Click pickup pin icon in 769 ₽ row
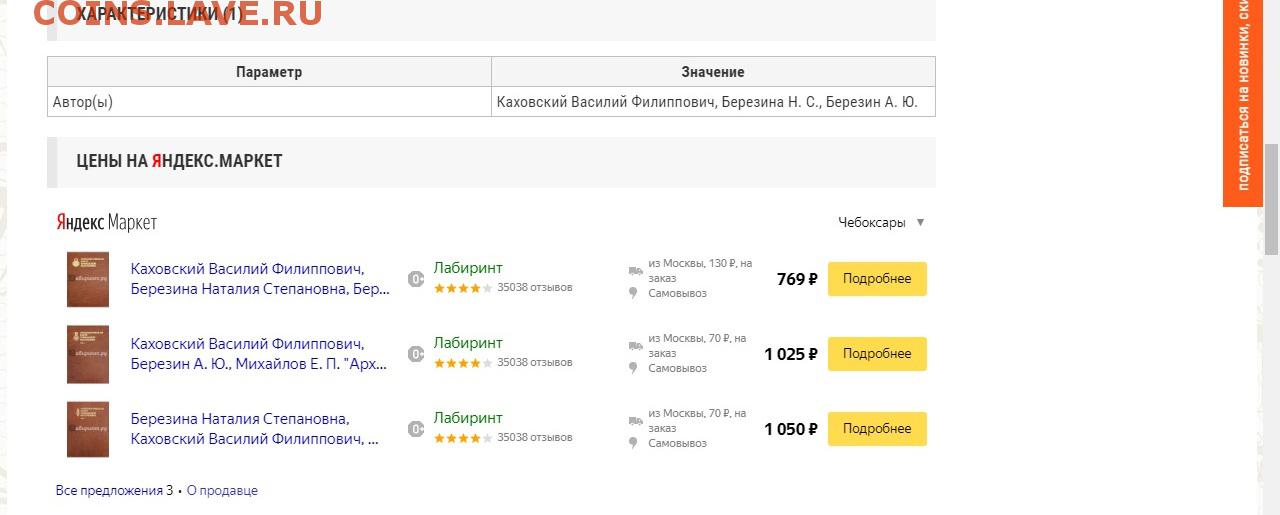This screenshot has width=1280, height=515. pyautogui.click(x=633, y=294)
